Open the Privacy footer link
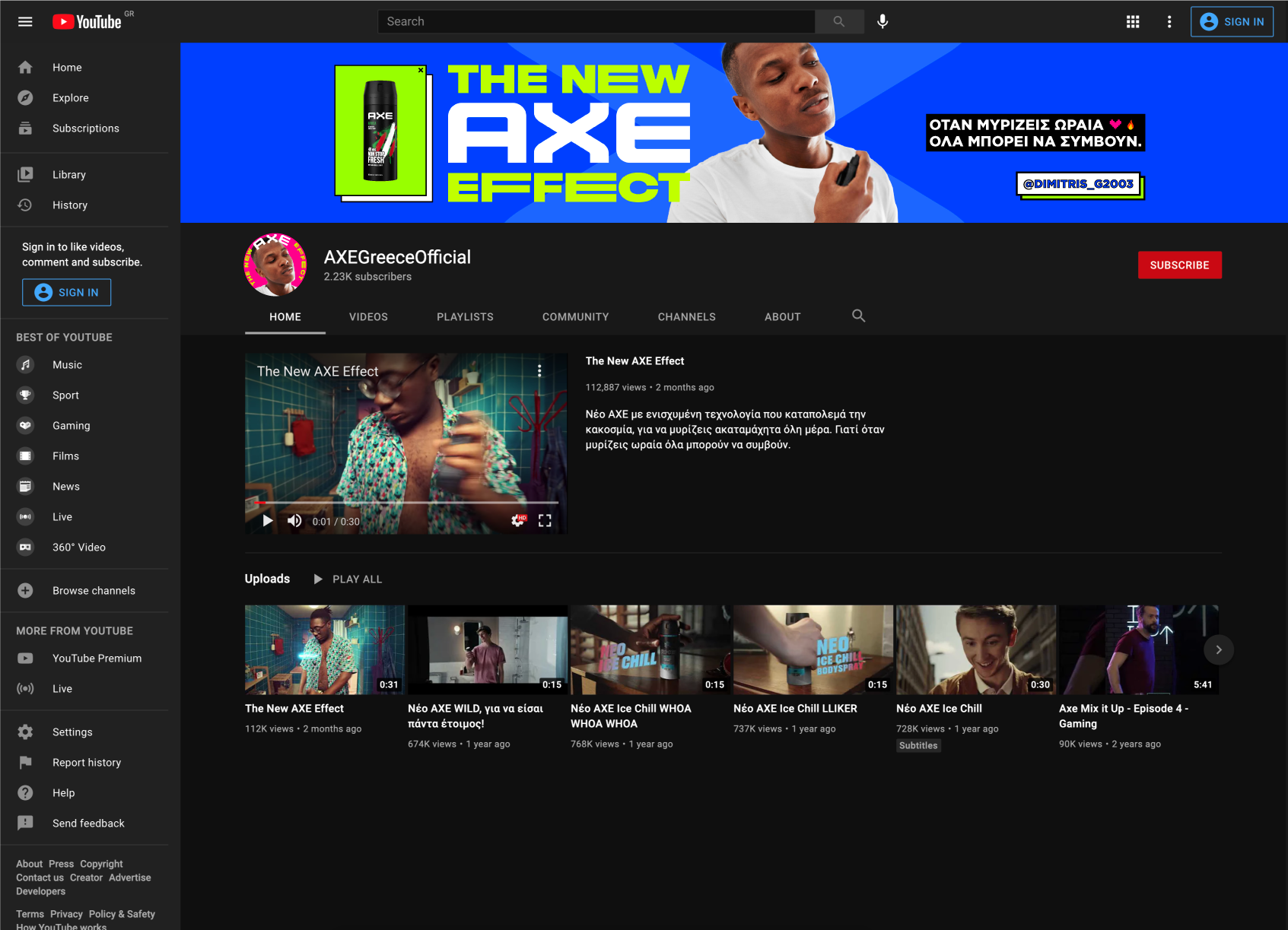 click(x=66, y=914)
